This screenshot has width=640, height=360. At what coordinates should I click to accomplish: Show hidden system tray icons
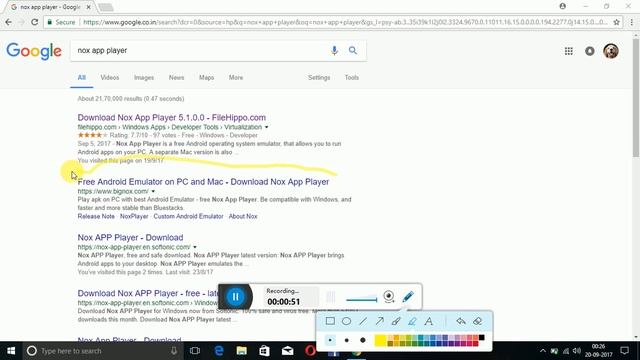point(543,351)
